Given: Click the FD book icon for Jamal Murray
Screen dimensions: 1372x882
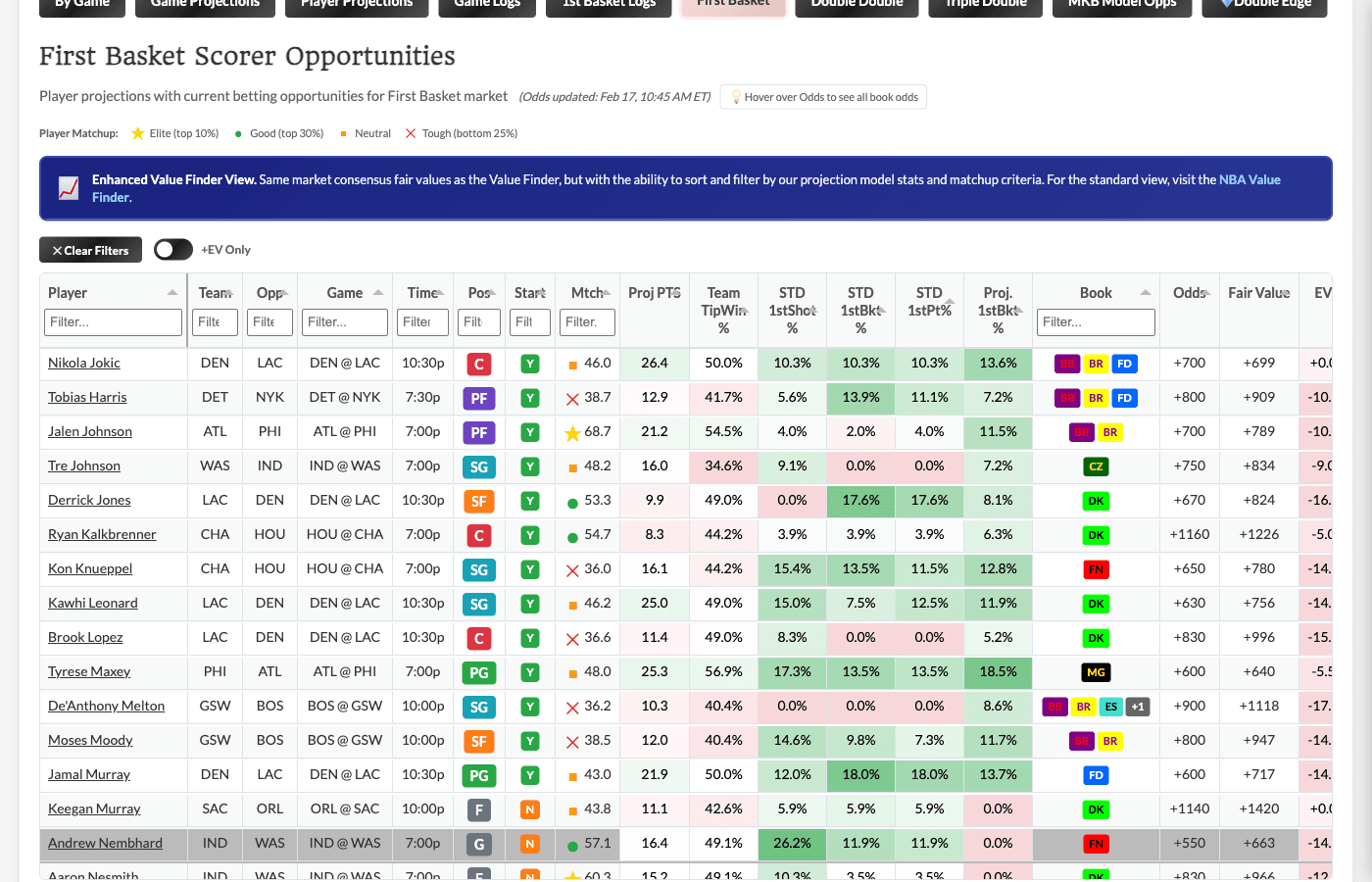Looking at the screenshot, I should pyautogui.click(x=1096, y=775).
